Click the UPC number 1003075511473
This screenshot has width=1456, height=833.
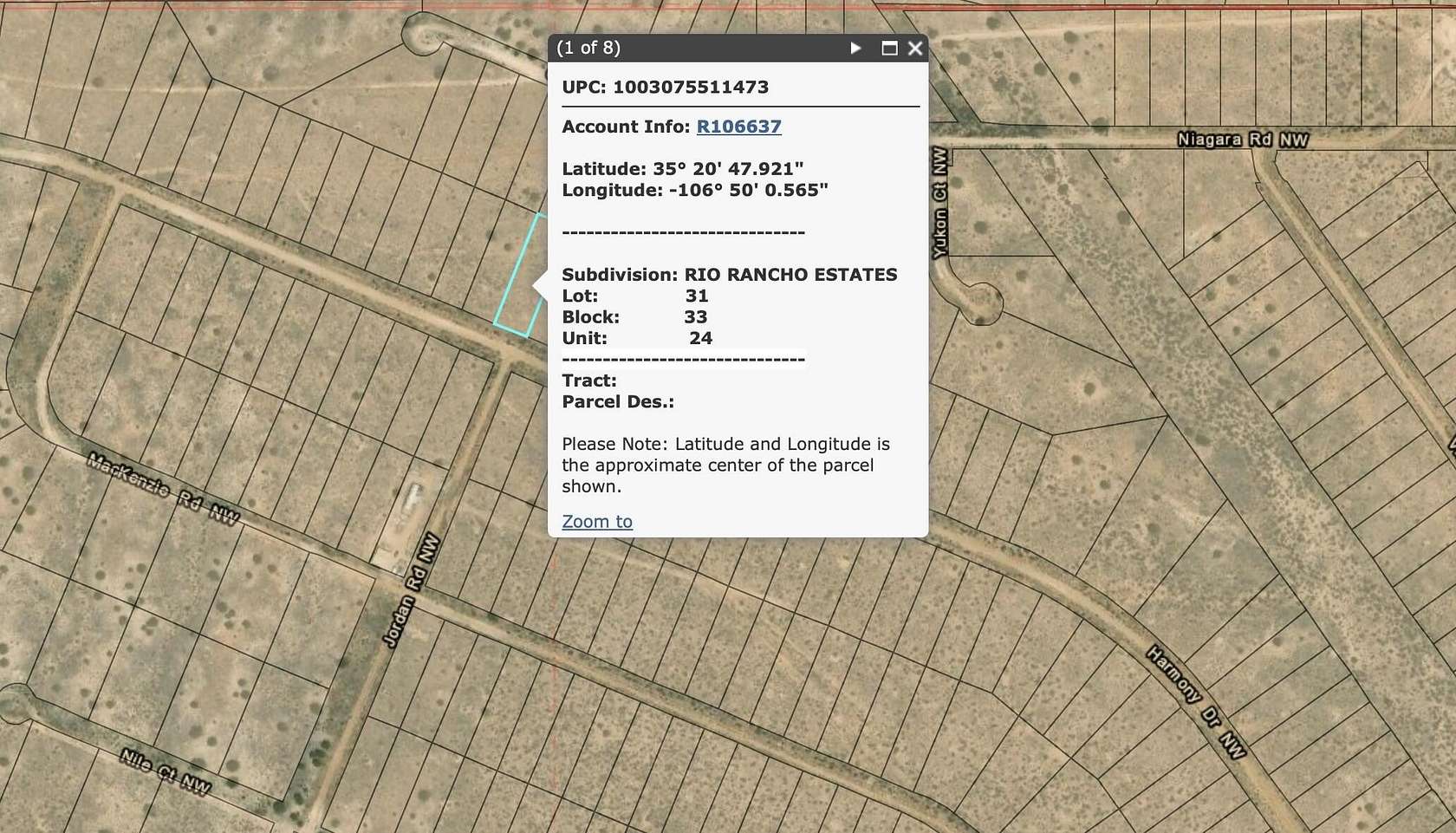(x=691, y=87)
